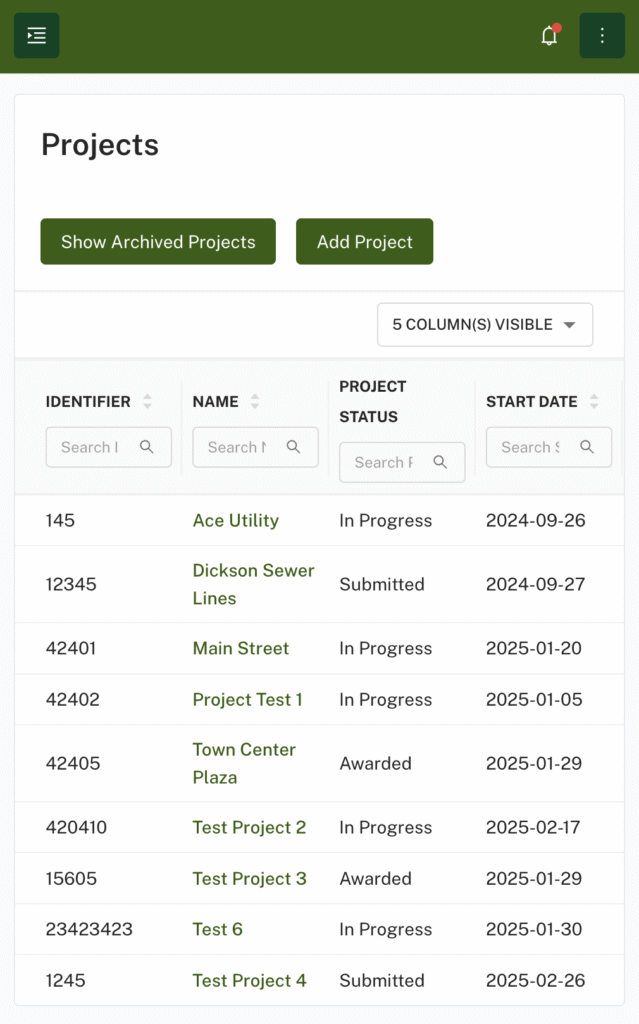Screen dimensions: 639x1024
Task: Click Awarded status for Town Center Plaza
Action: coord(376,763)
